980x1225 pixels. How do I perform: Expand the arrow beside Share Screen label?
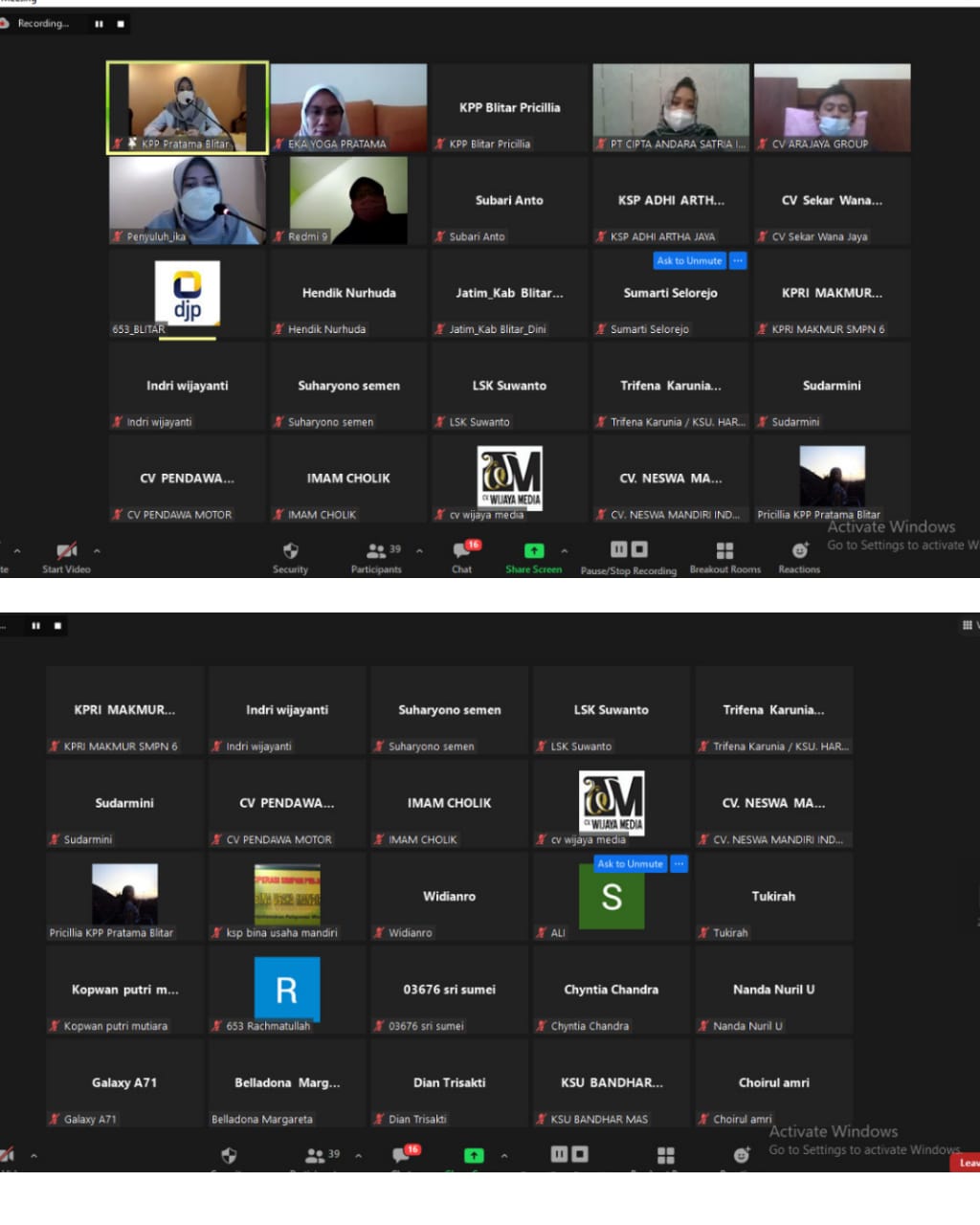tap(564, 550)
